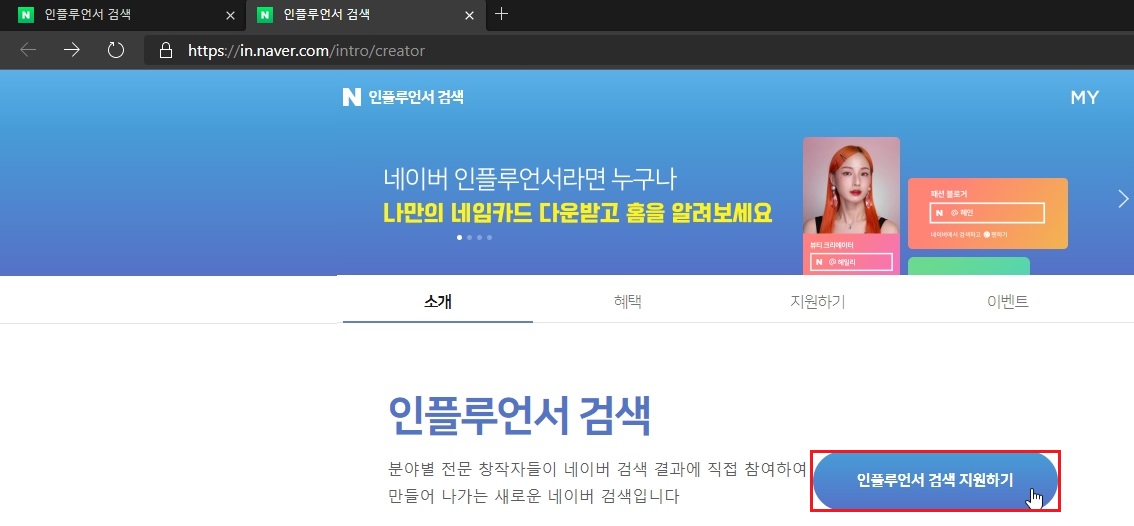Reload the page with refresh icon
Image resolution: width=1134 pixels, height=526 pixels.
point(116,50)
